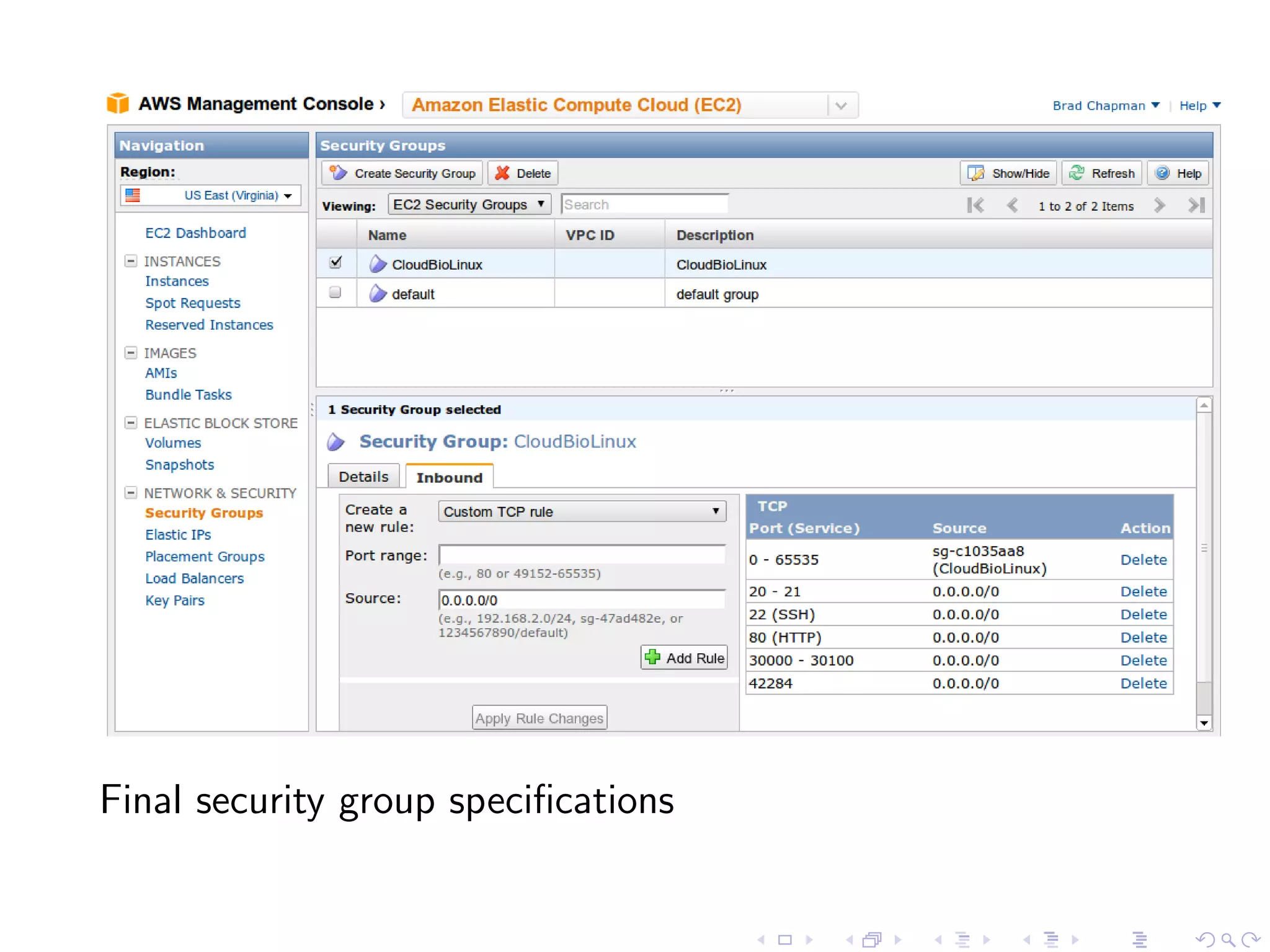Click the Port range input field
1270x952 pixels.
[x=582, y=555]
